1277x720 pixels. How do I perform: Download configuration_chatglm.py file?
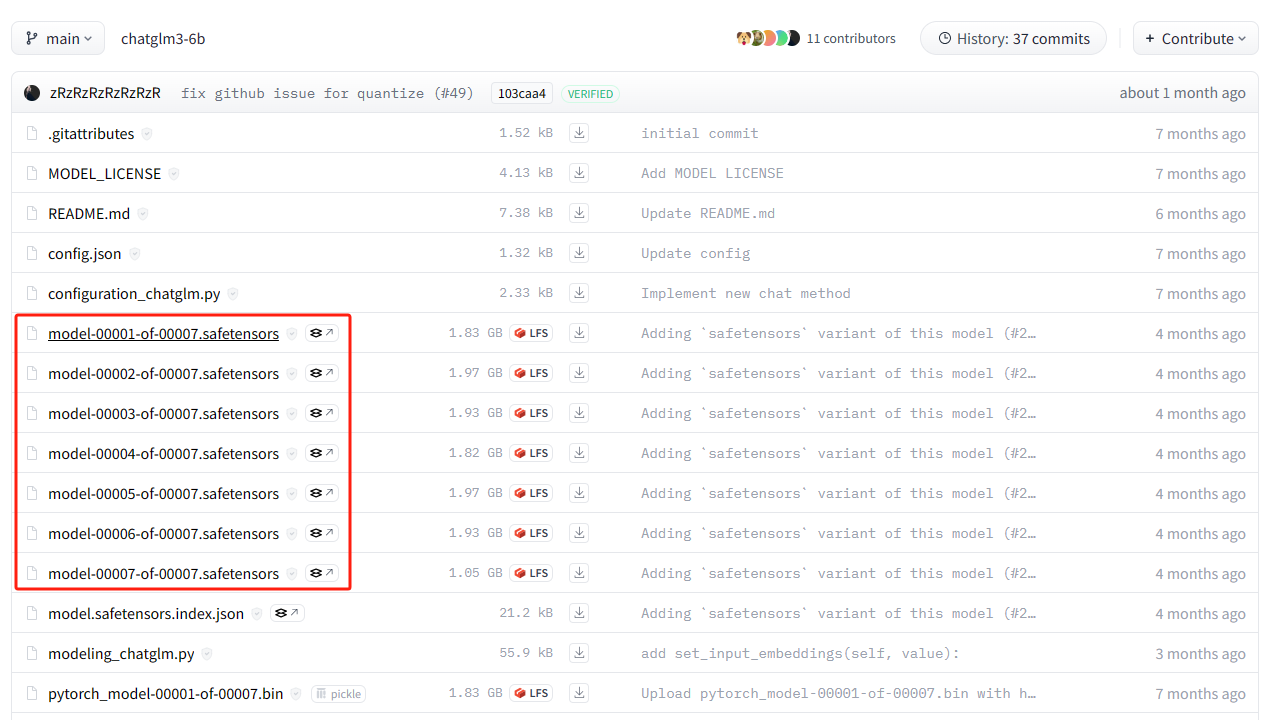579,293
